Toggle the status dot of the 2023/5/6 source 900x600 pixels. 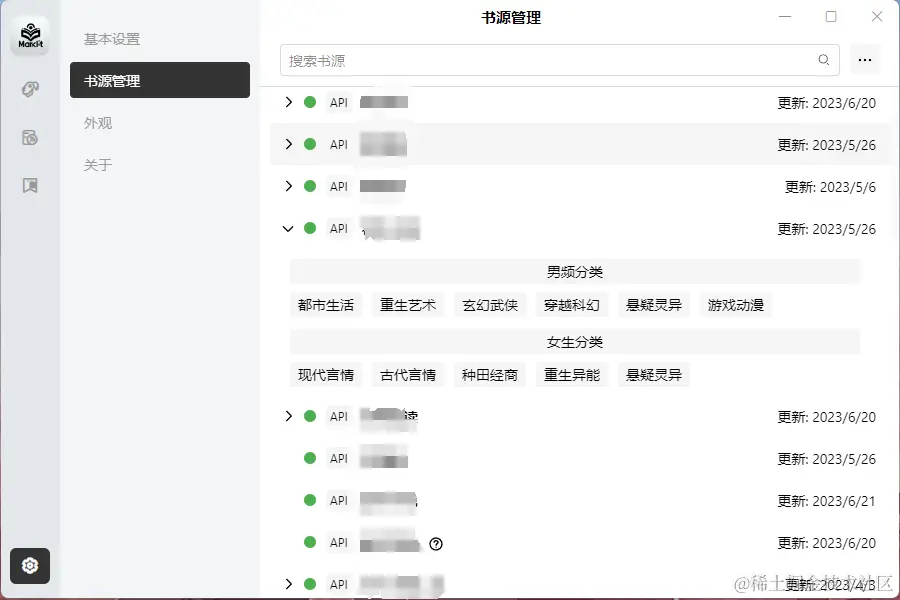tap(308, 186)
